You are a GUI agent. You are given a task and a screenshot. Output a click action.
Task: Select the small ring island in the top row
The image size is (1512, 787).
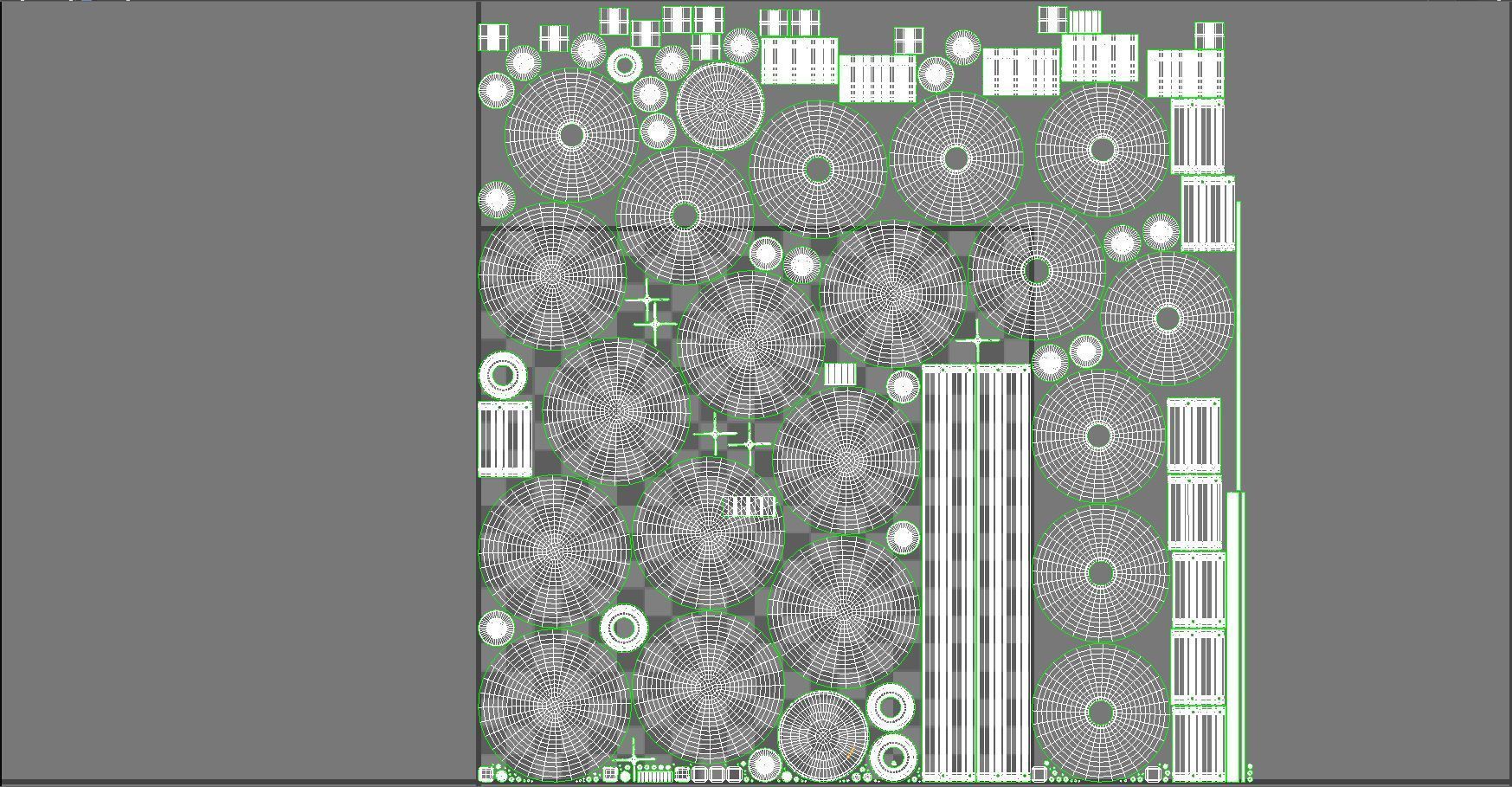(x=625, y=64)
